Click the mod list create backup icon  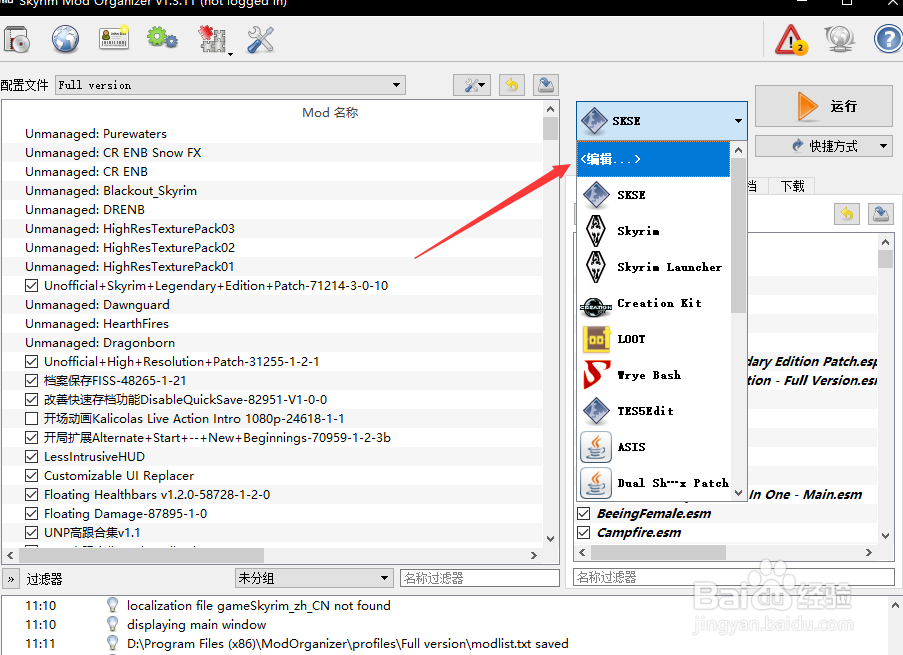point(545,85)
